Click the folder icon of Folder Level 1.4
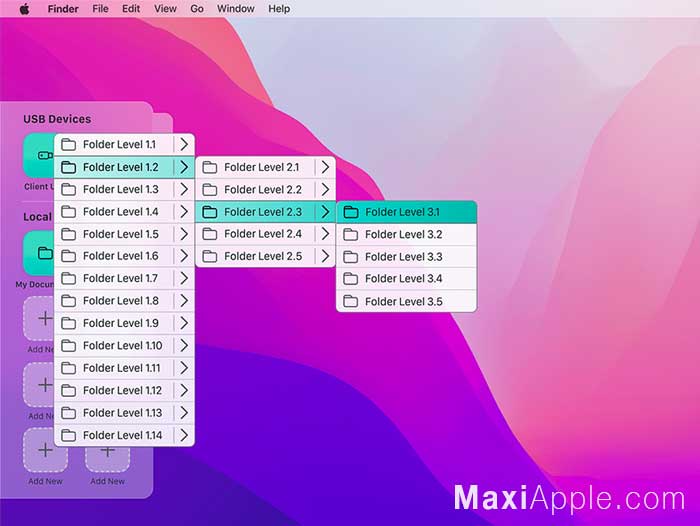 (x=68, y=211)
